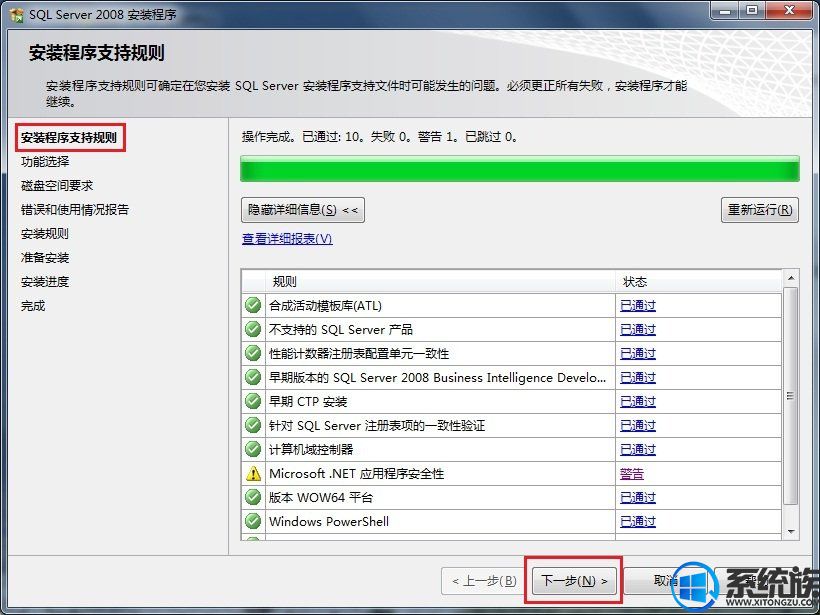Click the yellow warning icon for Microsoft .NET 应用程序安全性
Viewport: 820px width, 615px height.
253,473
